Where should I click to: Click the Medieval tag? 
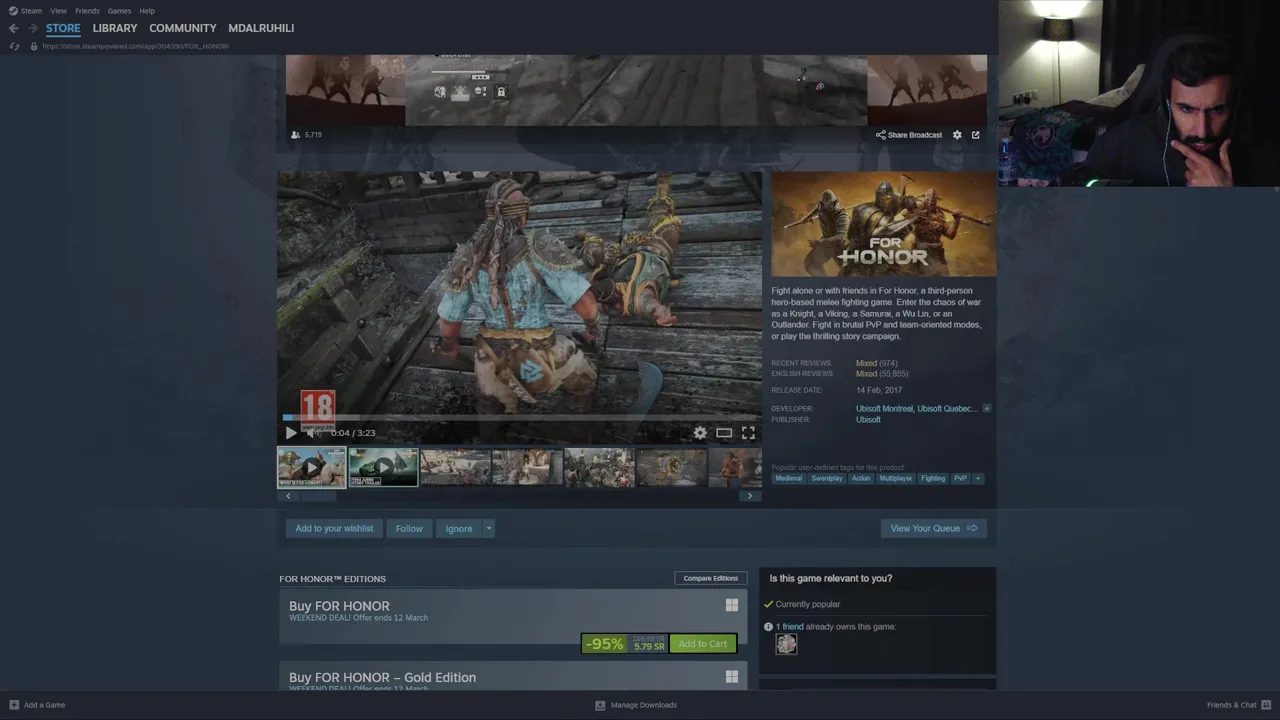tap(788, 478)
